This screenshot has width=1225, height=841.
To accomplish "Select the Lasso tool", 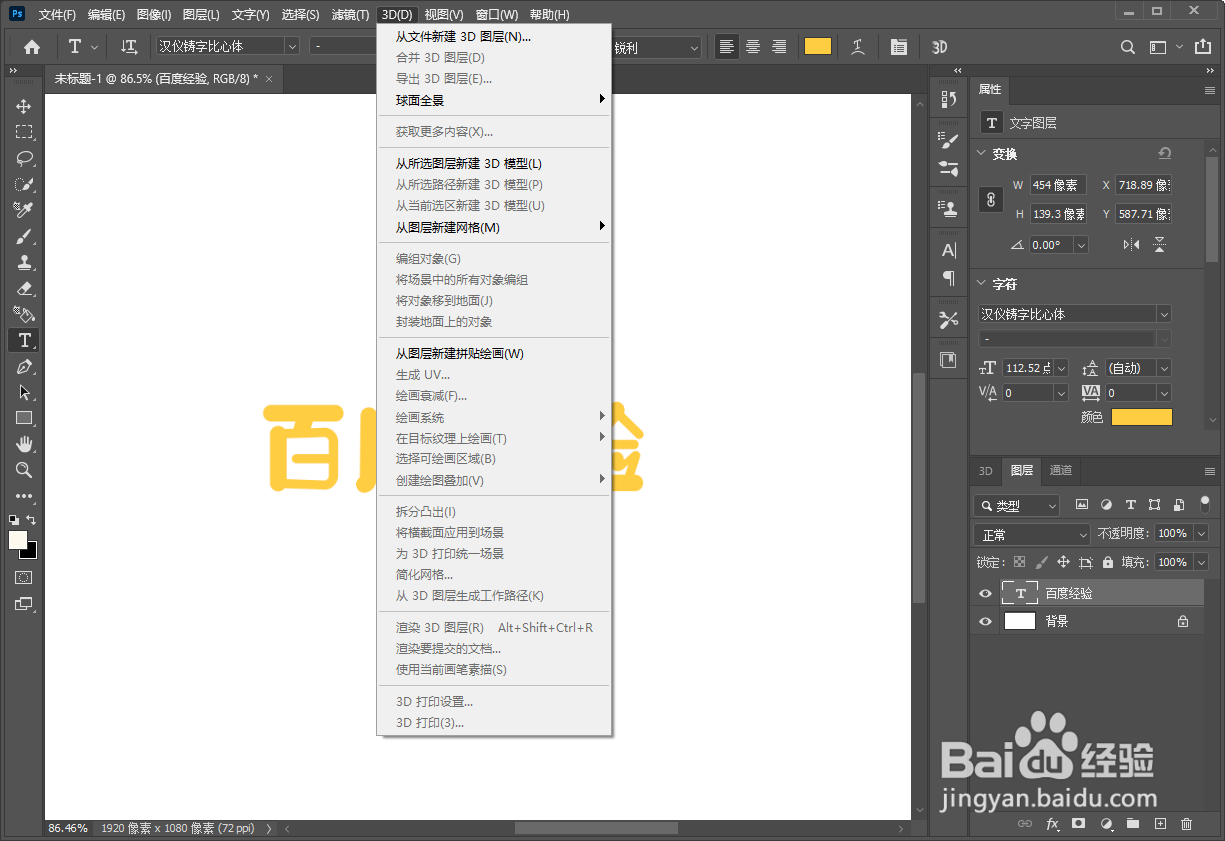I will click(x=24, y=158).
